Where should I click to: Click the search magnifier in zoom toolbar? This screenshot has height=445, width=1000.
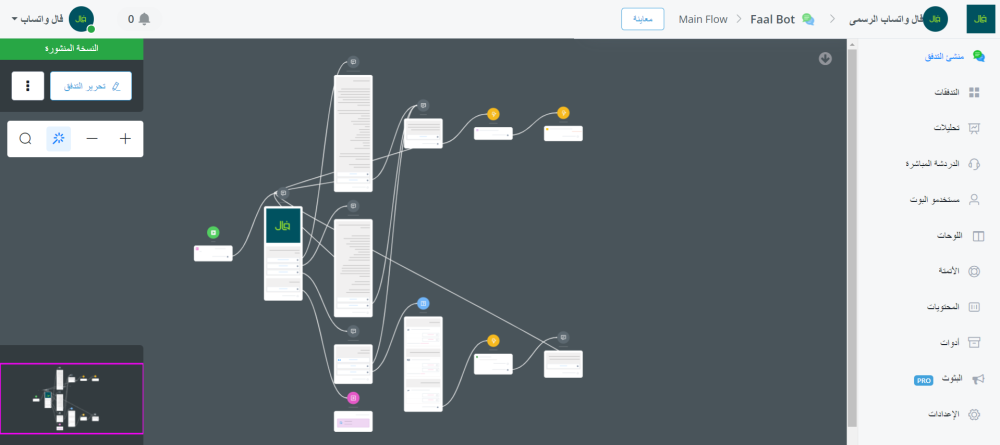[x=26, y=139]
